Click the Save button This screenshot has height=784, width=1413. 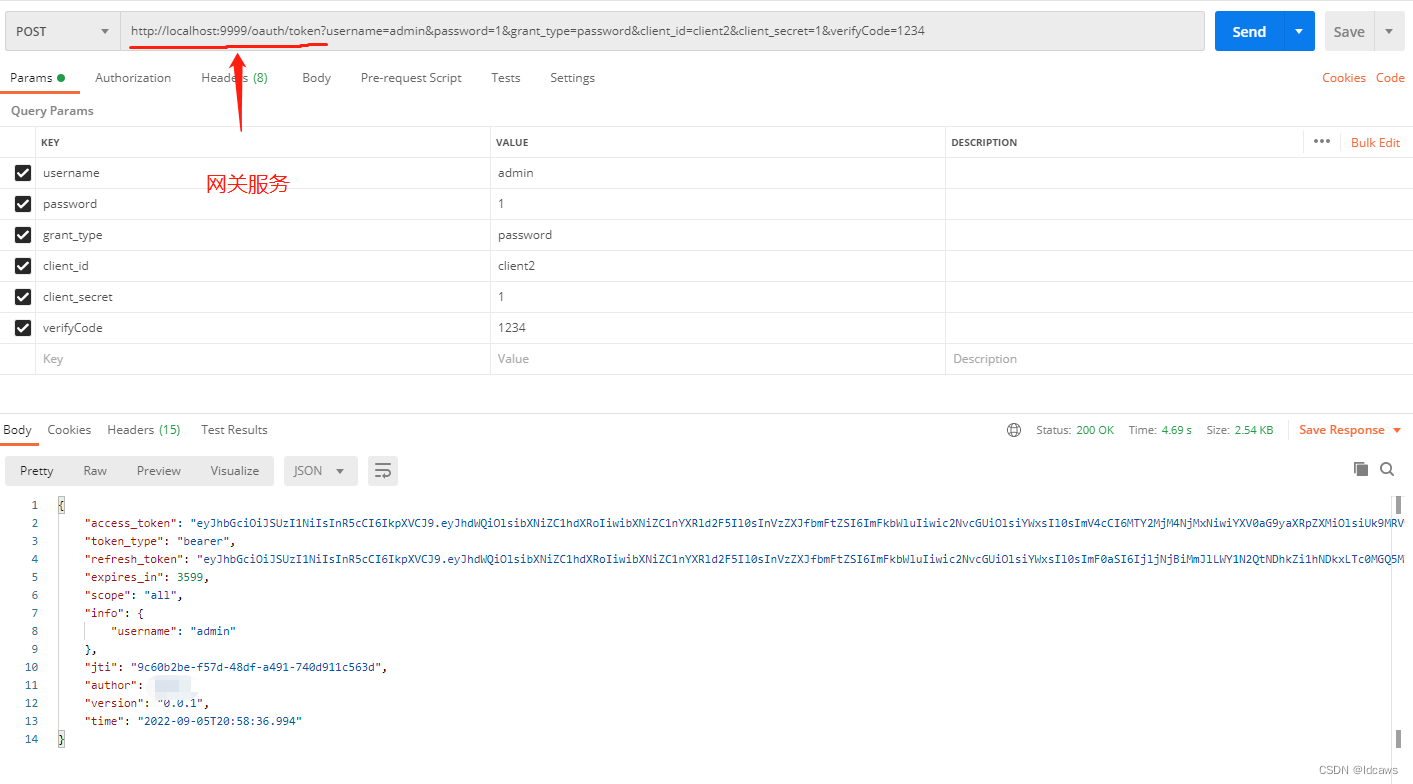(1349, 31)
